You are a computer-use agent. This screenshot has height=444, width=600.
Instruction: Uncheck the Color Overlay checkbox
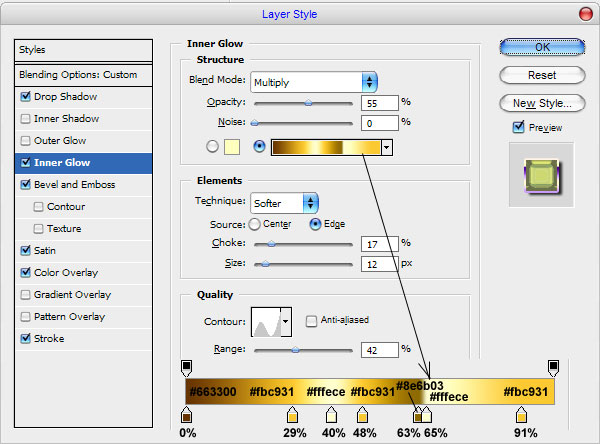click(x=26, y=273)
